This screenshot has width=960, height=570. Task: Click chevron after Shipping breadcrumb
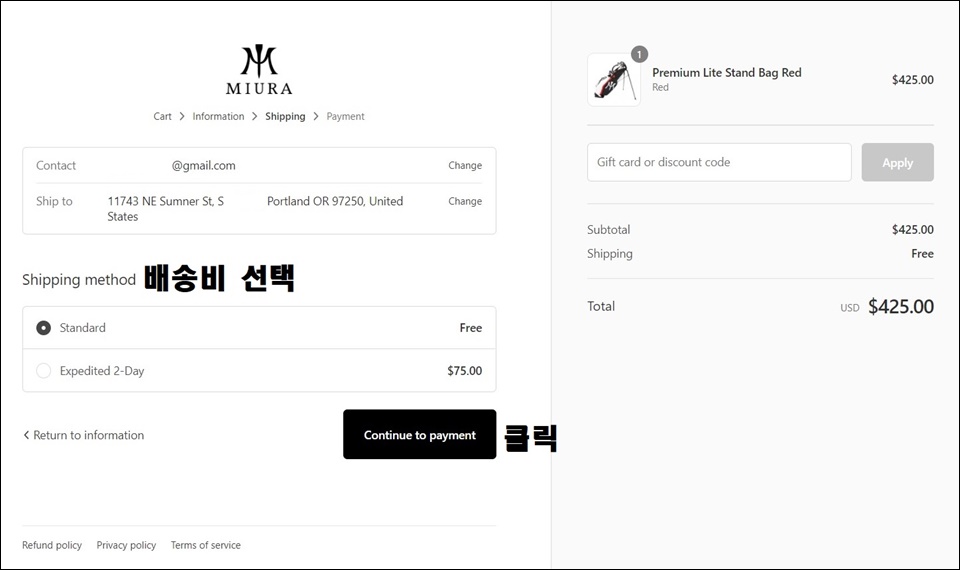pos(316,116)
